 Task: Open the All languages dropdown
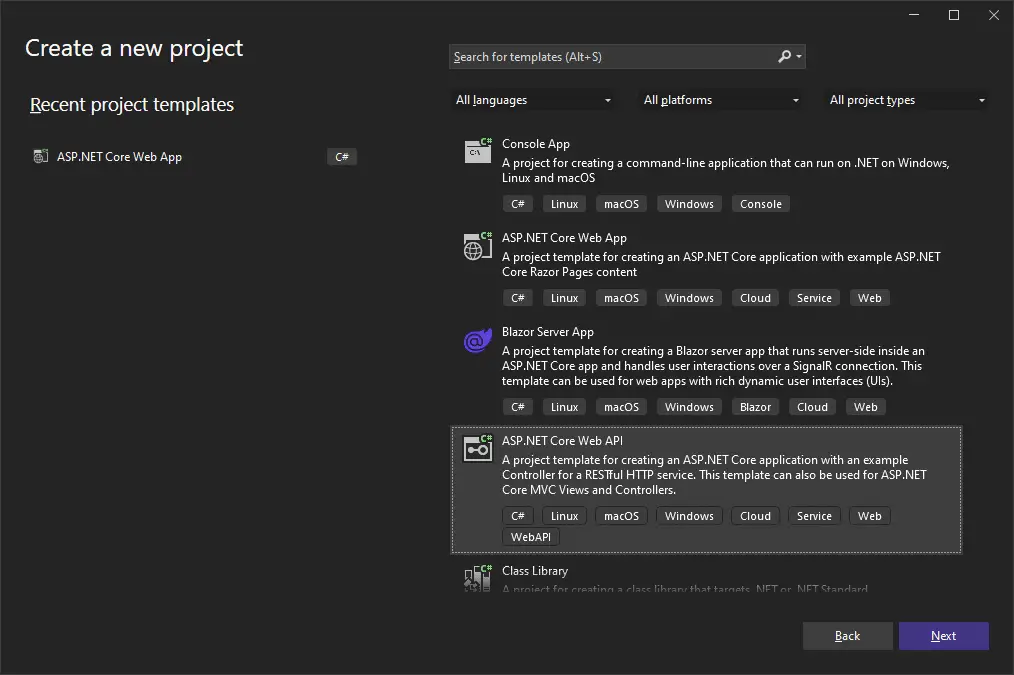(533, 100)
